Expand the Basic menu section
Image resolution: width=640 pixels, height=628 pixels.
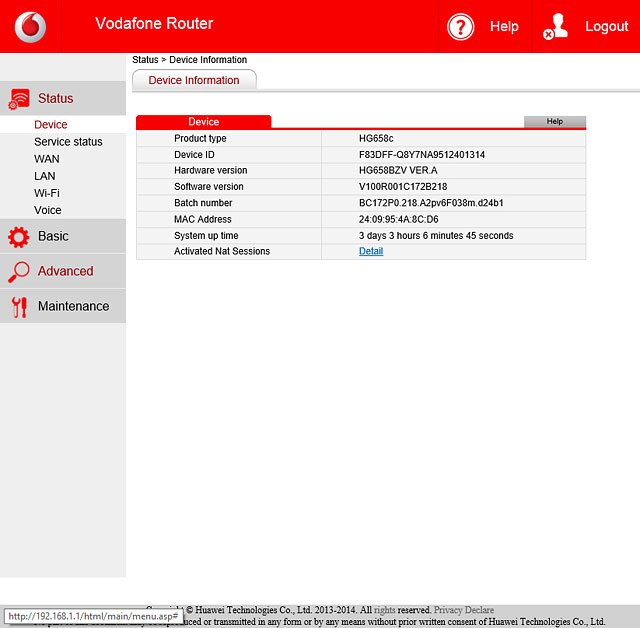(63, 236)
